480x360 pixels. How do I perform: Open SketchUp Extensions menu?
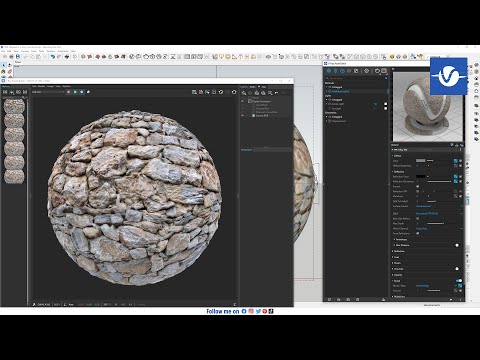click(63, 51)
